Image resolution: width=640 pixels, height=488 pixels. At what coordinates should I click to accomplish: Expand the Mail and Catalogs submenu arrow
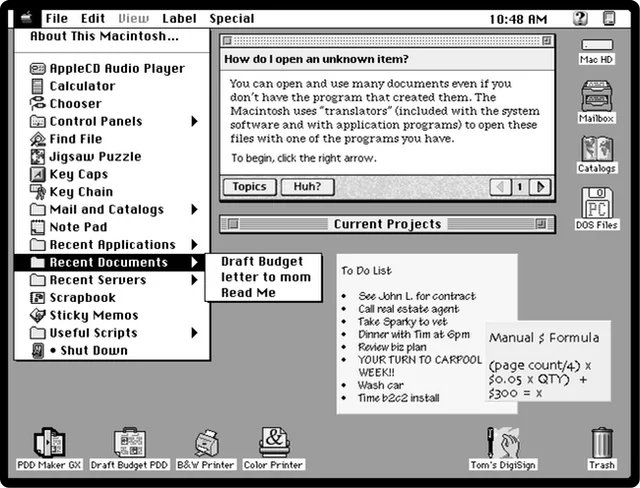(194, 209)
